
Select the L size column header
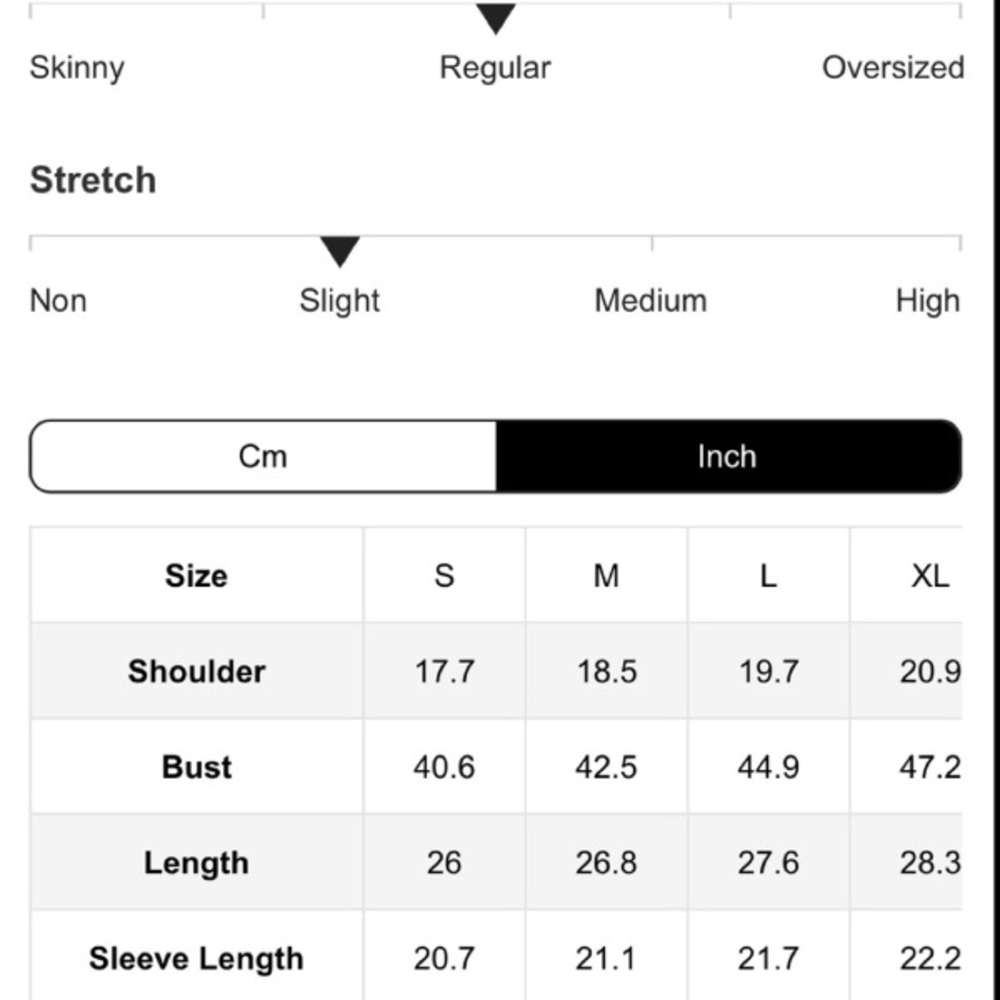coord(768,575)
